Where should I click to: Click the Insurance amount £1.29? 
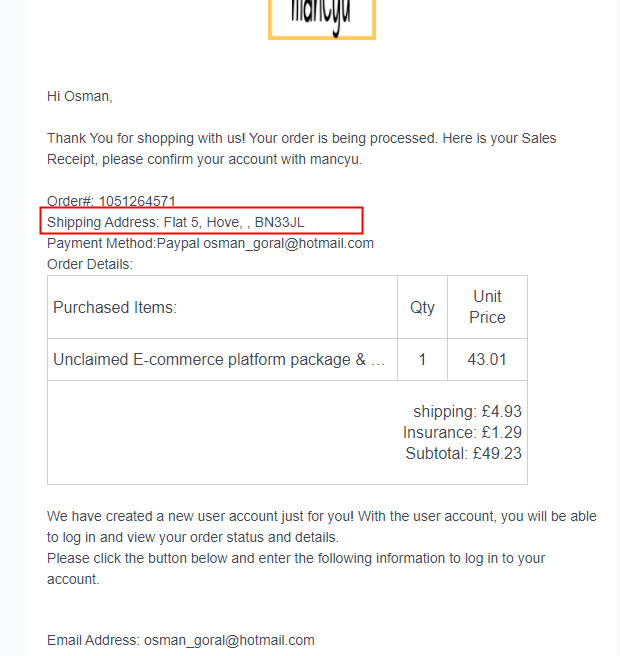[x=501, y=432]
